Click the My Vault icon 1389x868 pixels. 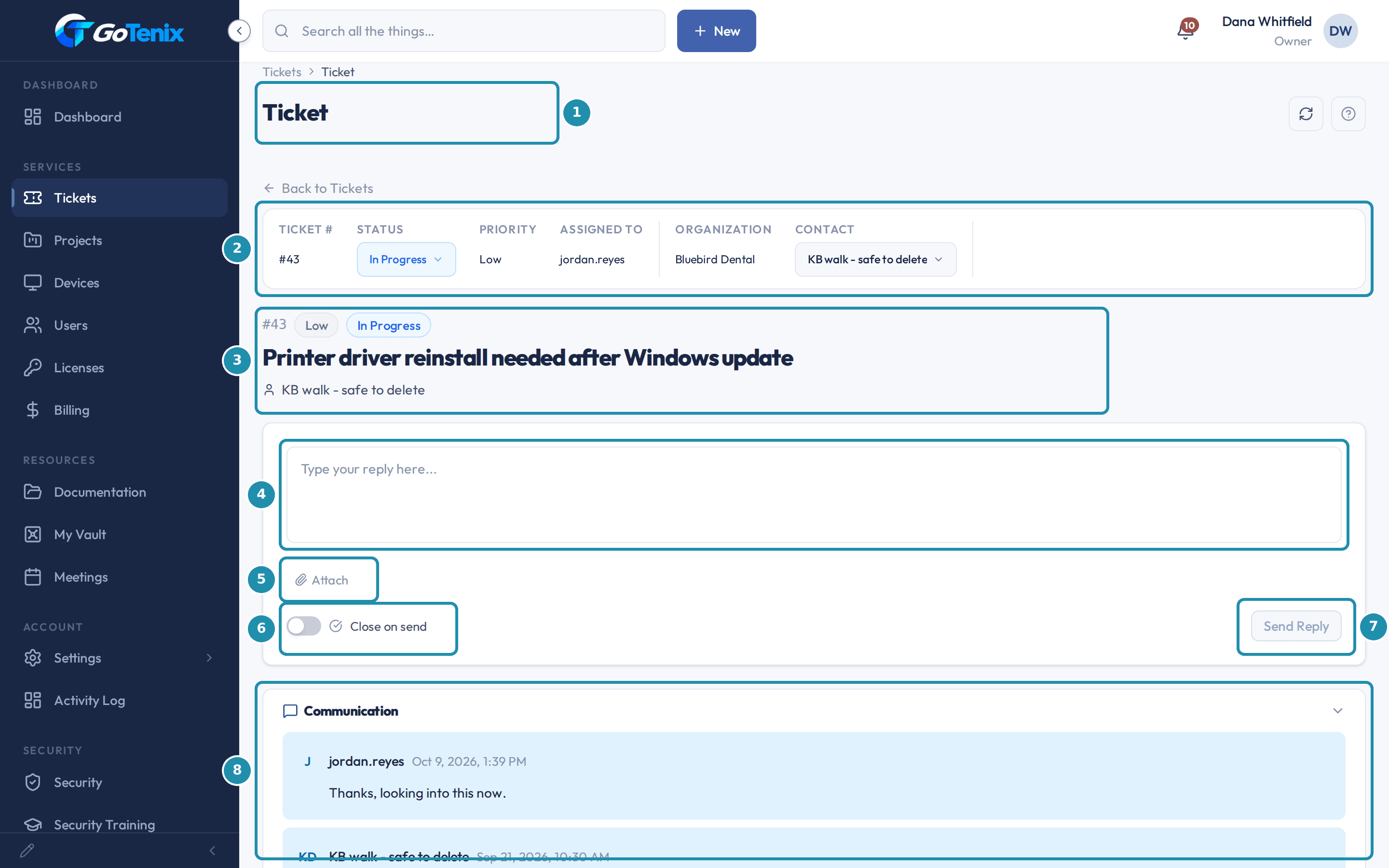click(x=33, y=534)
